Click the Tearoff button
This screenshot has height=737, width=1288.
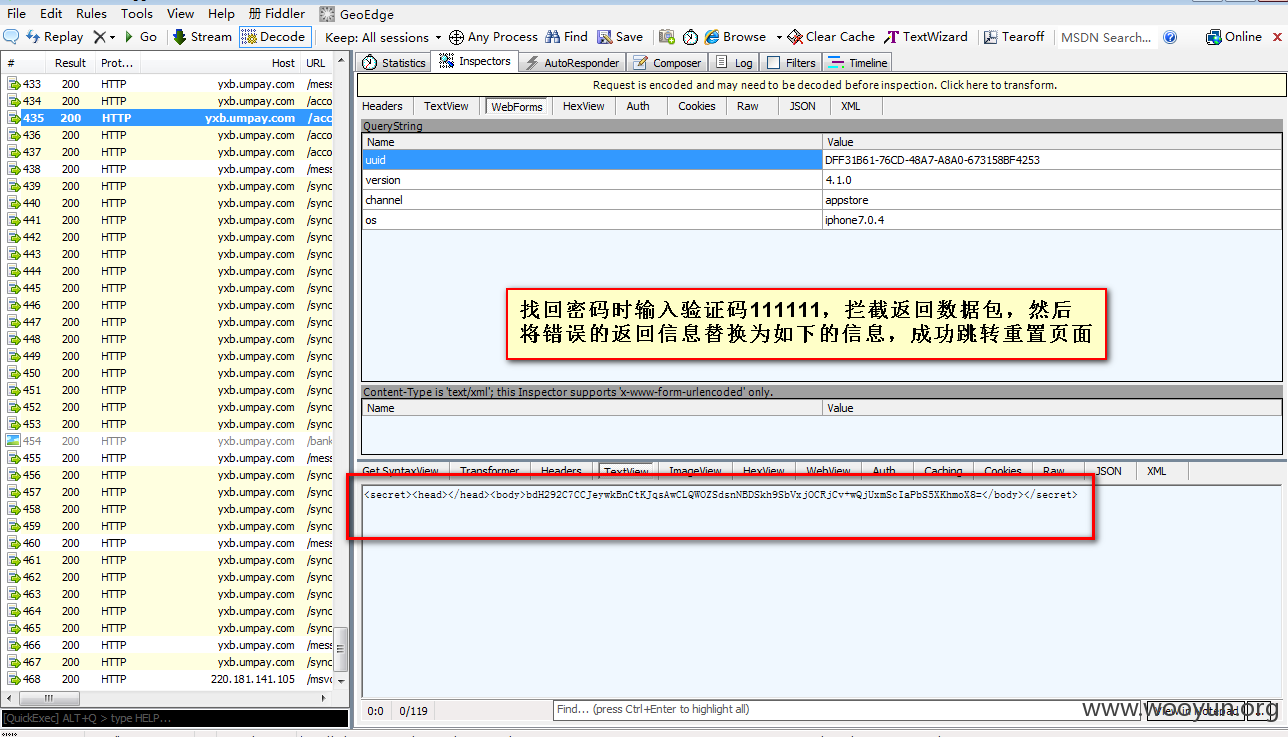(x=1014, y=37)
